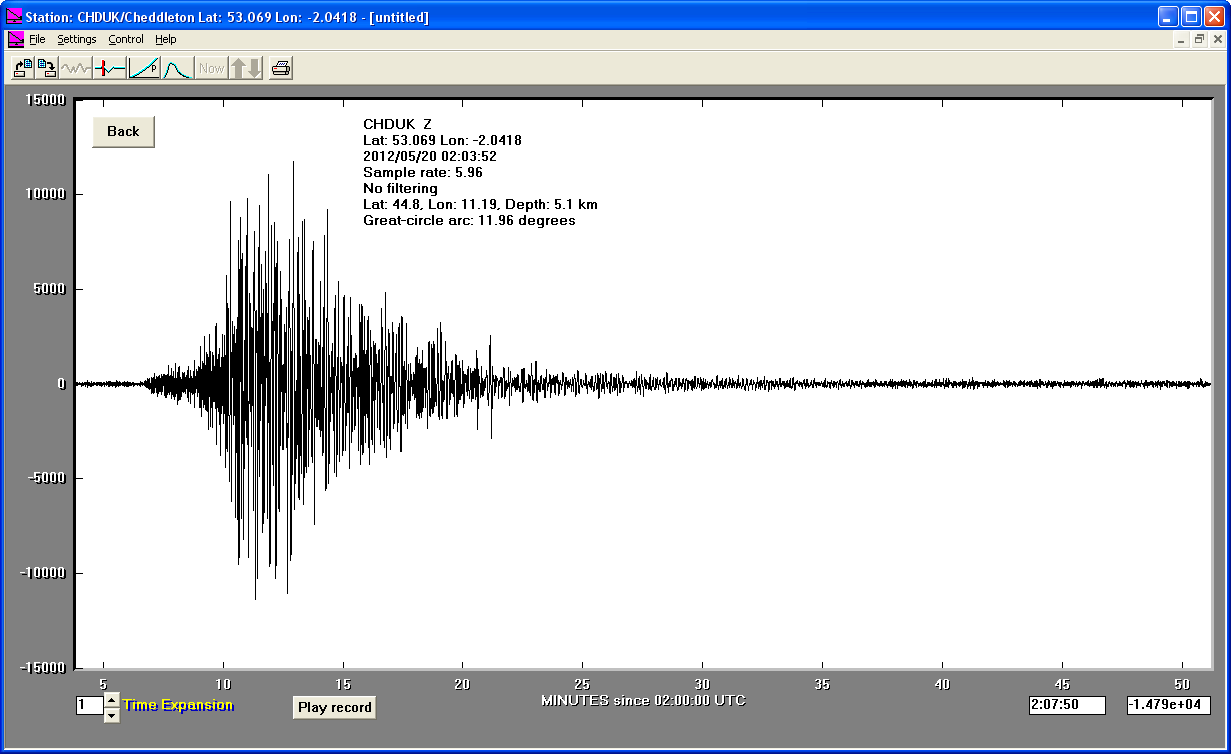Open the Settings menu
This screenshot has width=1231, height=754.
[x=77, y=39]
